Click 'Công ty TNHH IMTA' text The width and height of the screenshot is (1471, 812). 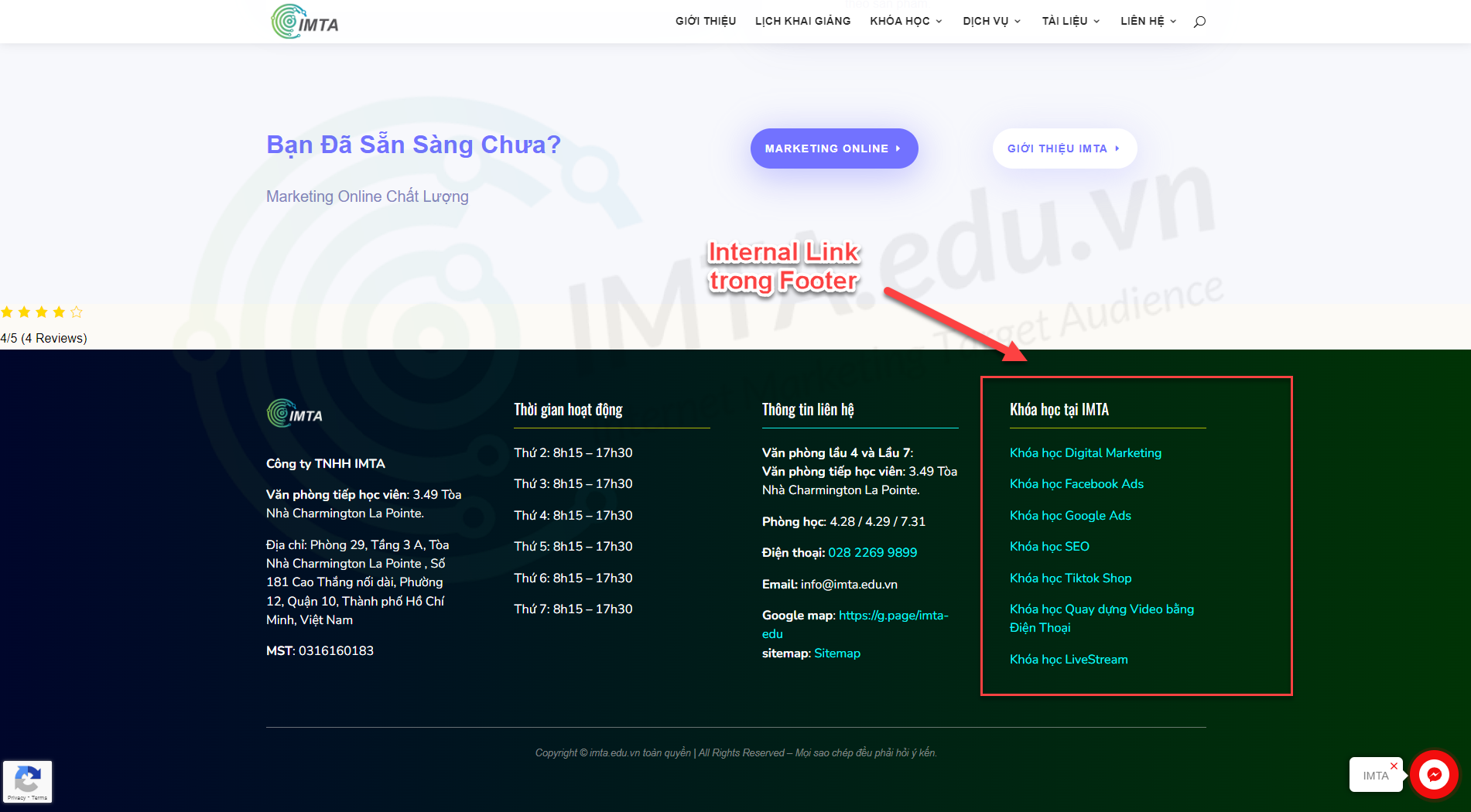326,464
